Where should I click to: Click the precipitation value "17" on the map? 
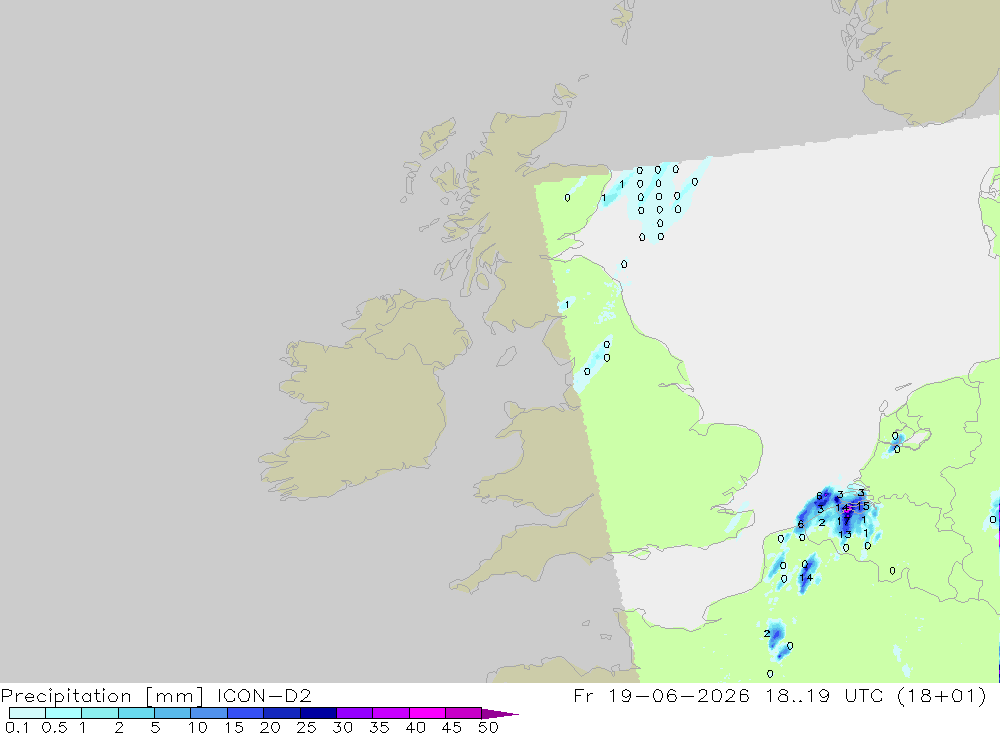843,521
